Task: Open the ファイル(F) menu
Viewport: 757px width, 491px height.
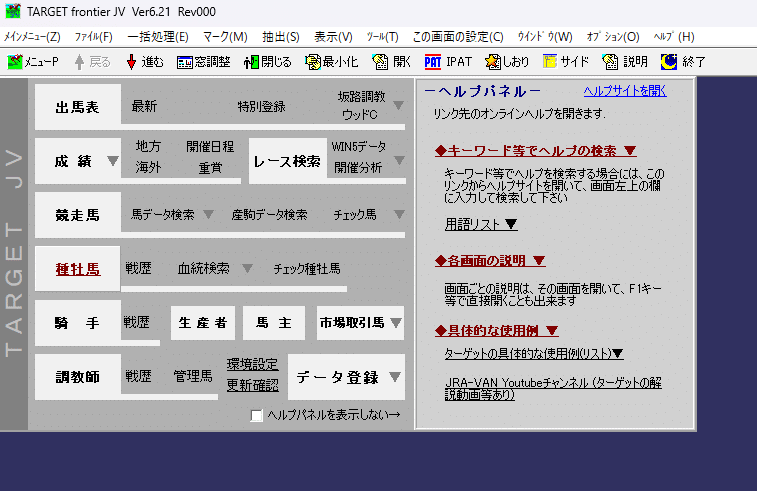Action: 94,37
